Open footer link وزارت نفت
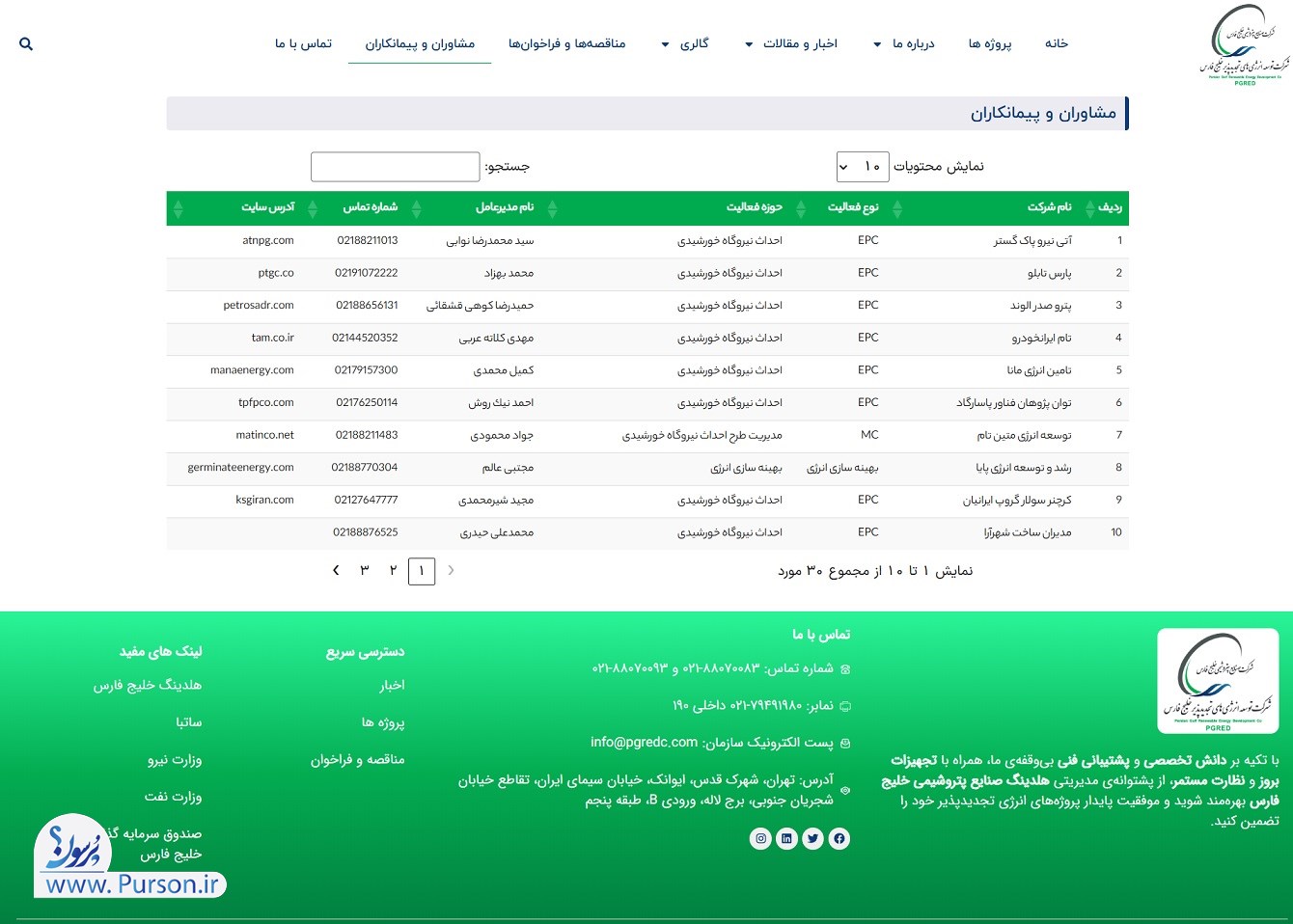The image size is (1293, 924). pyautogui.click(x=173, y=797)
